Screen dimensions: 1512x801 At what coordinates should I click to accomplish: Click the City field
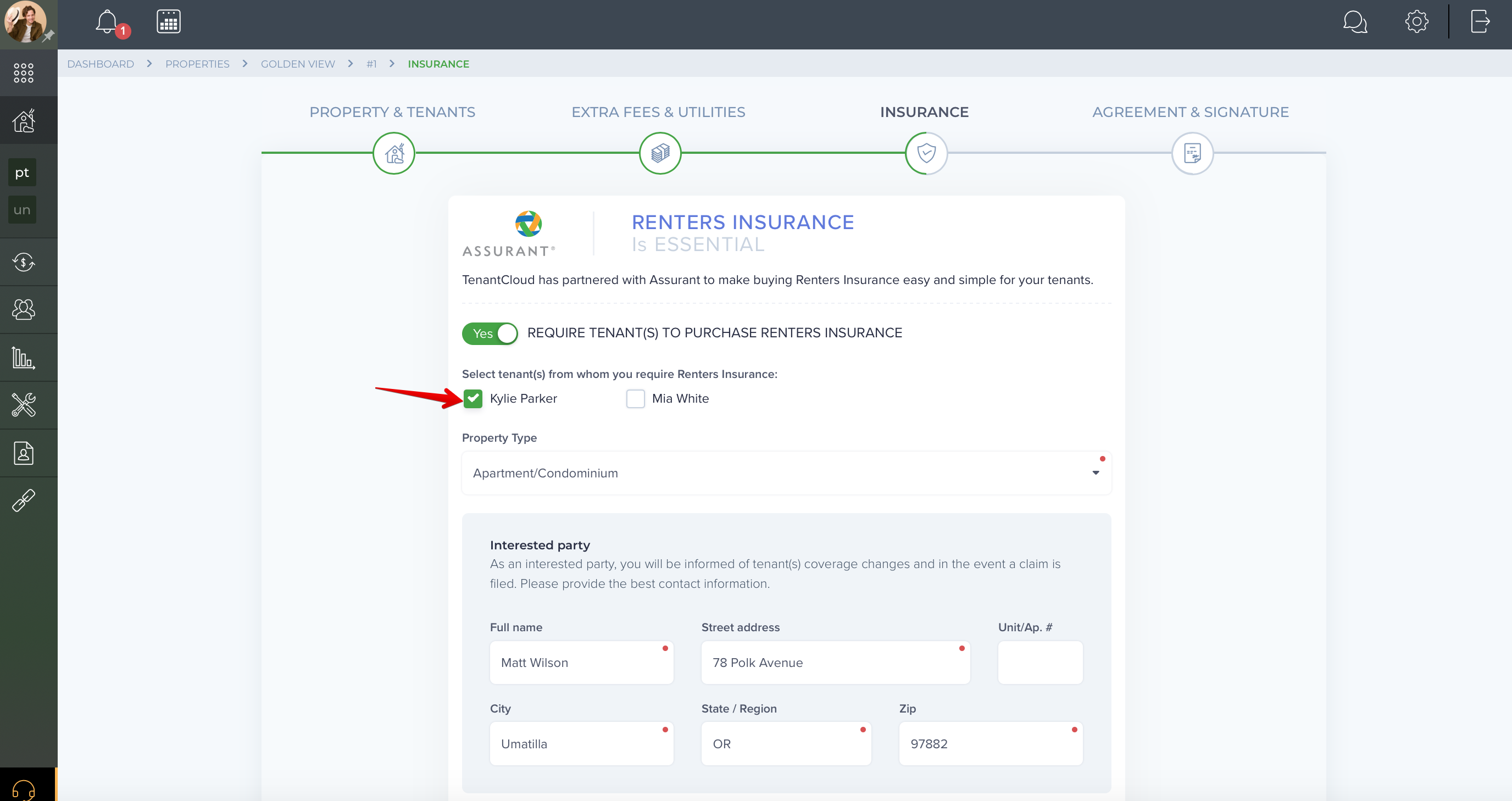click(582, 744)
